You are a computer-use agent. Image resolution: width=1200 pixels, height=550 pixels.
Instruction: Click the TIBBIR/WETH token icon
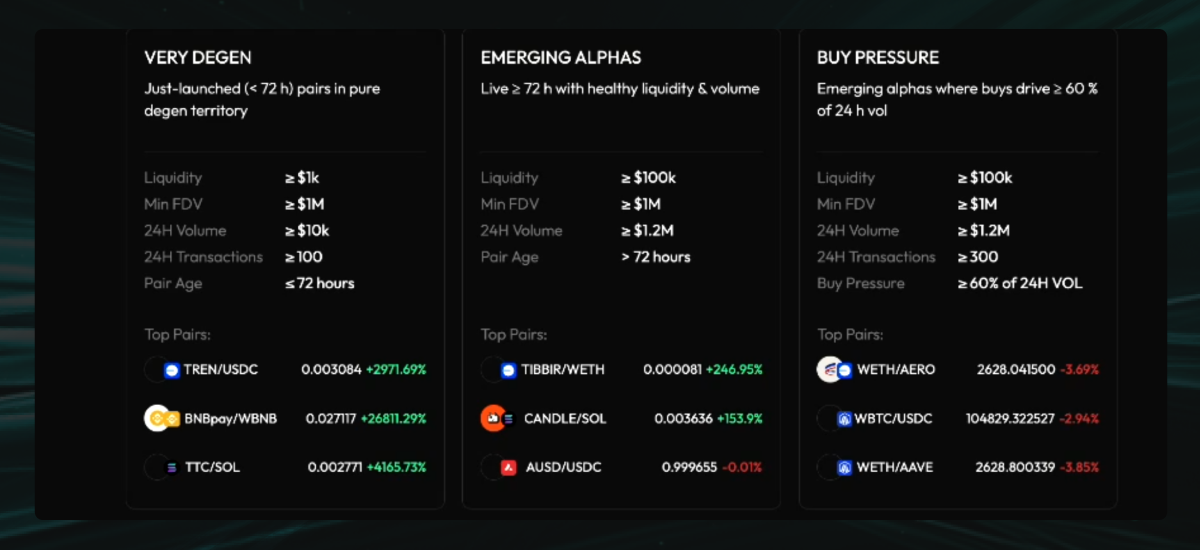tap(498, 369)
